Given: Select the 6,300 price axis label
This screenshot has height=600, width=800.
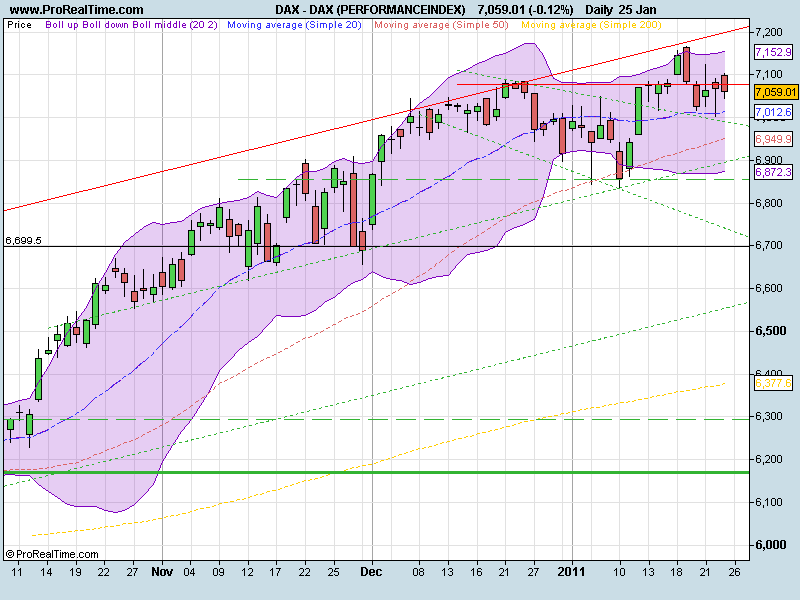Looking at the screenshot, I should (769, 416).
